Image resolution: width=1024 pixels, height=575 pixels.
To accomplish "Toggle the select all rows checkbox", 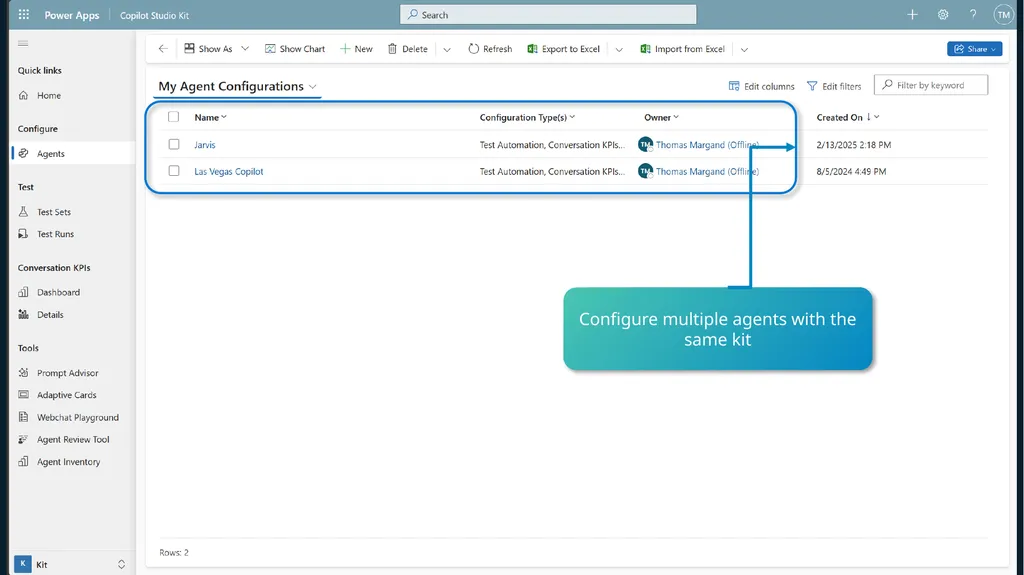I will (173, 117).
